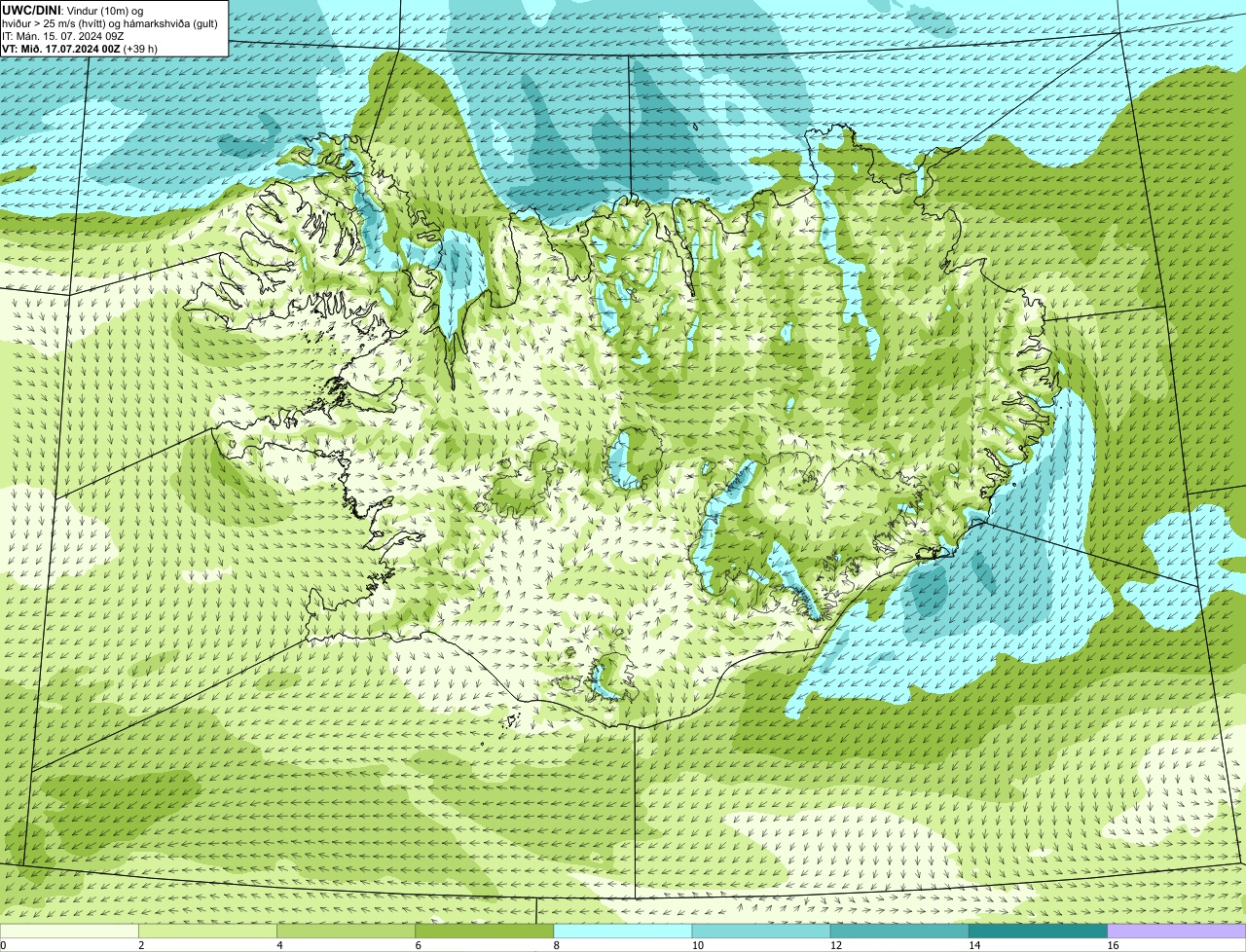Click the '6' label on the colour scale
1246x952 pixels.
(418, 945)
